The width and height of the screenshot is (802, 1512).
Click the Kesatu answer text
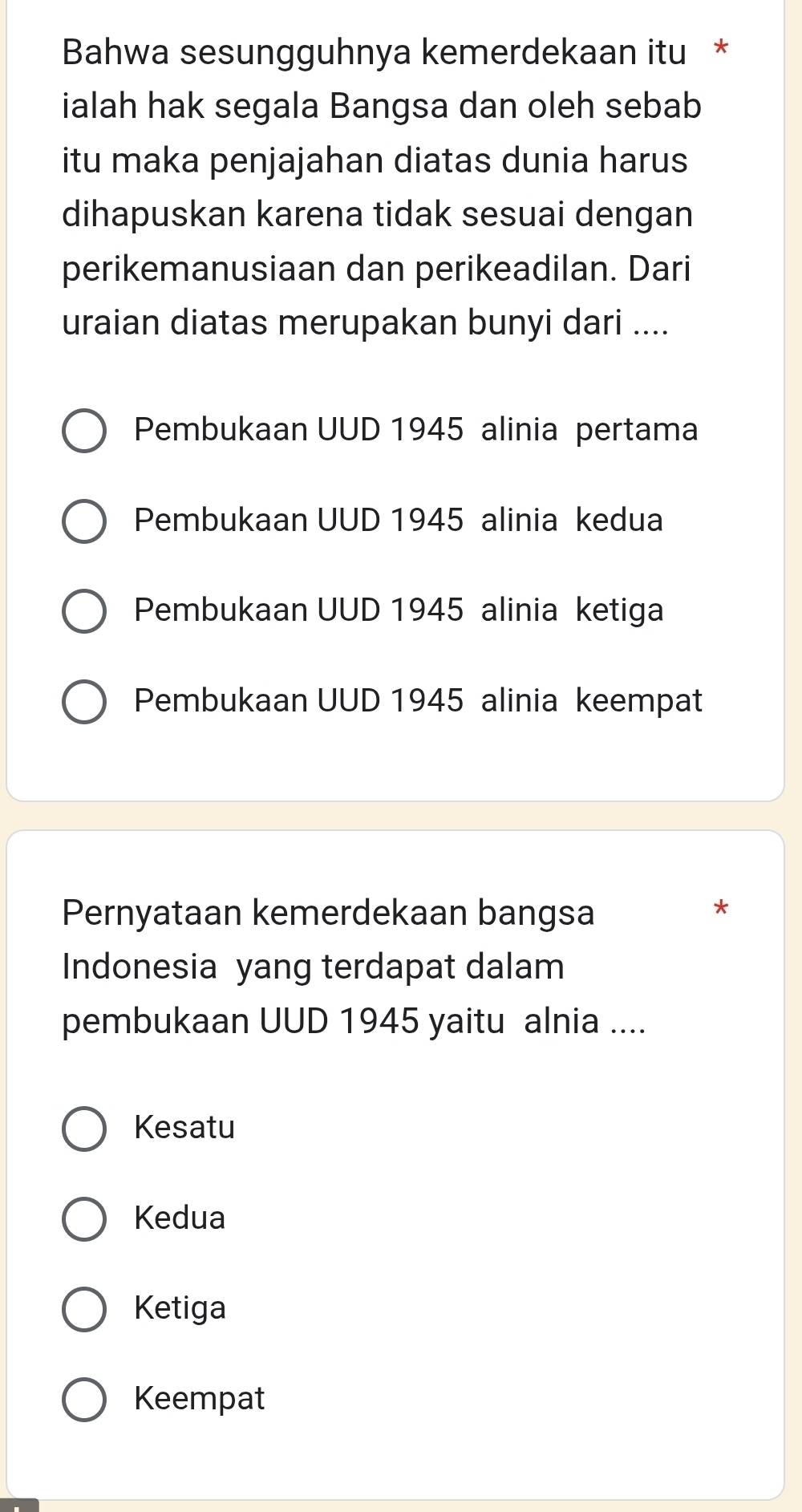[184, 1128]
